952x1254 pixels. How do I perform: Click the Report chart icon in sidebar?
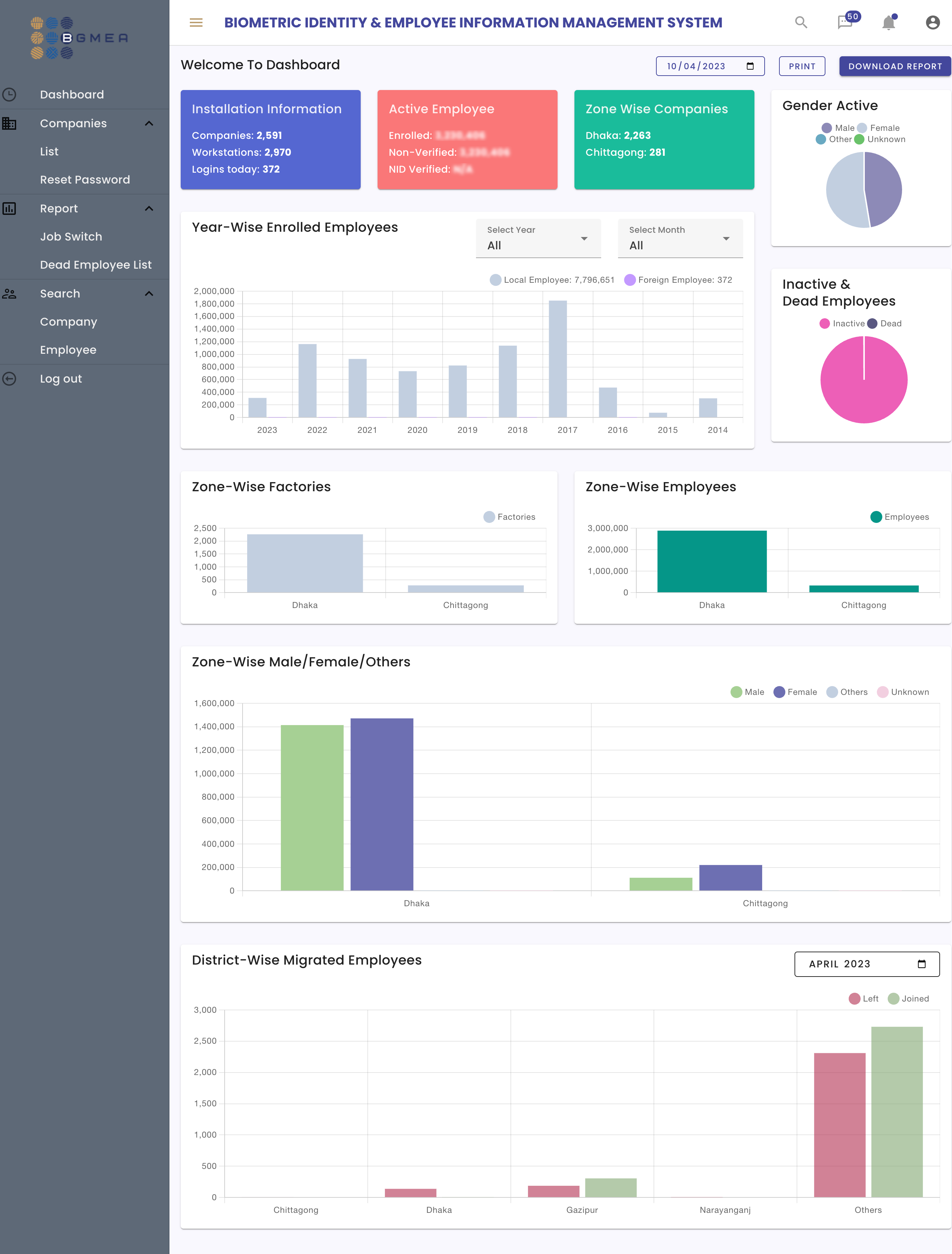coord(9,209)
